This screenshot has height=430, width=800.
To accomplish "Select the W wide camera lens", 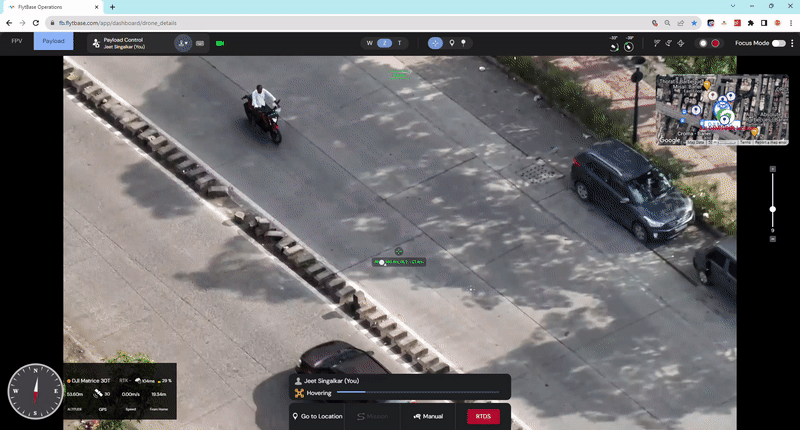I will pos(370,43).
